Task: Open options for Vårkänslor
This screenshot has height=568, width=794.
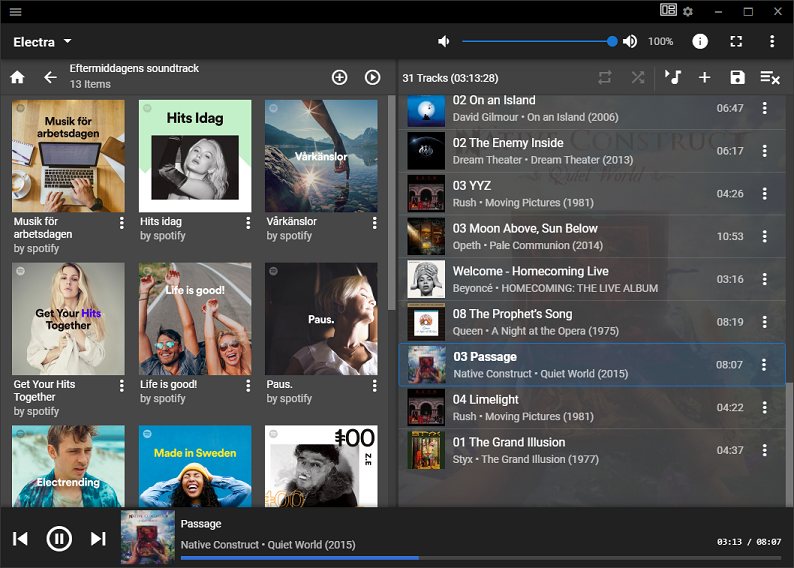Action: coord(374,223)
